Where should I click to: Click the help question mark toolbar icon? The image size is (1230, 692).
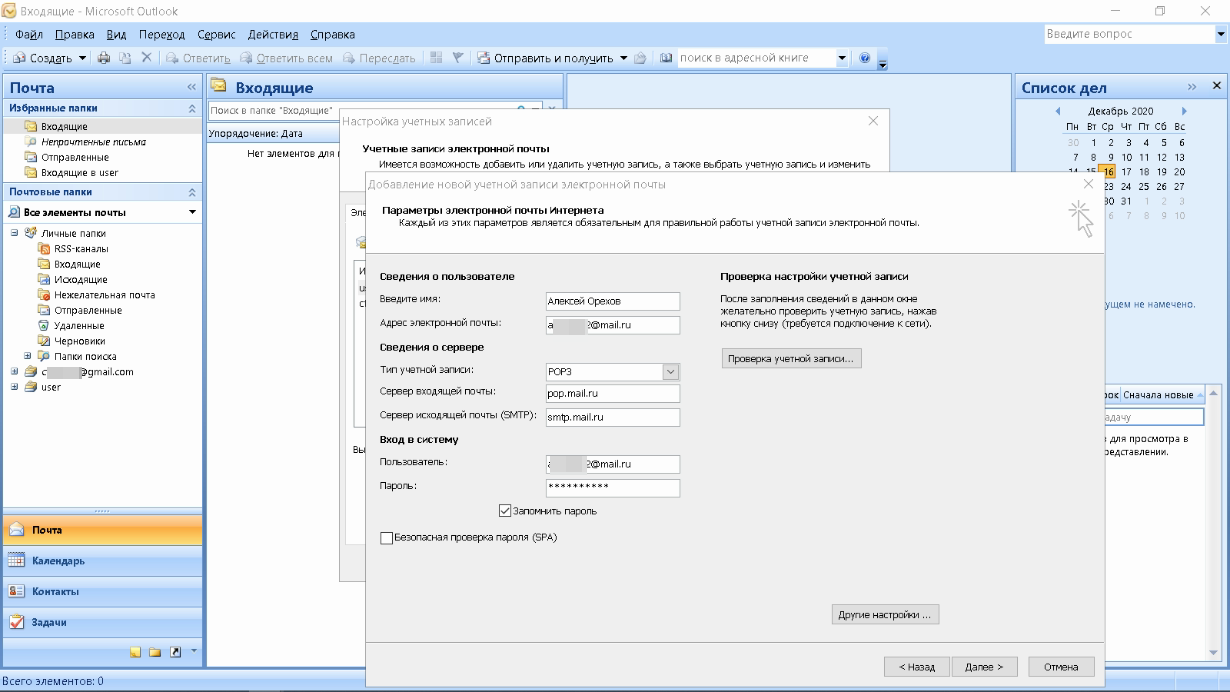click(864, 58)
